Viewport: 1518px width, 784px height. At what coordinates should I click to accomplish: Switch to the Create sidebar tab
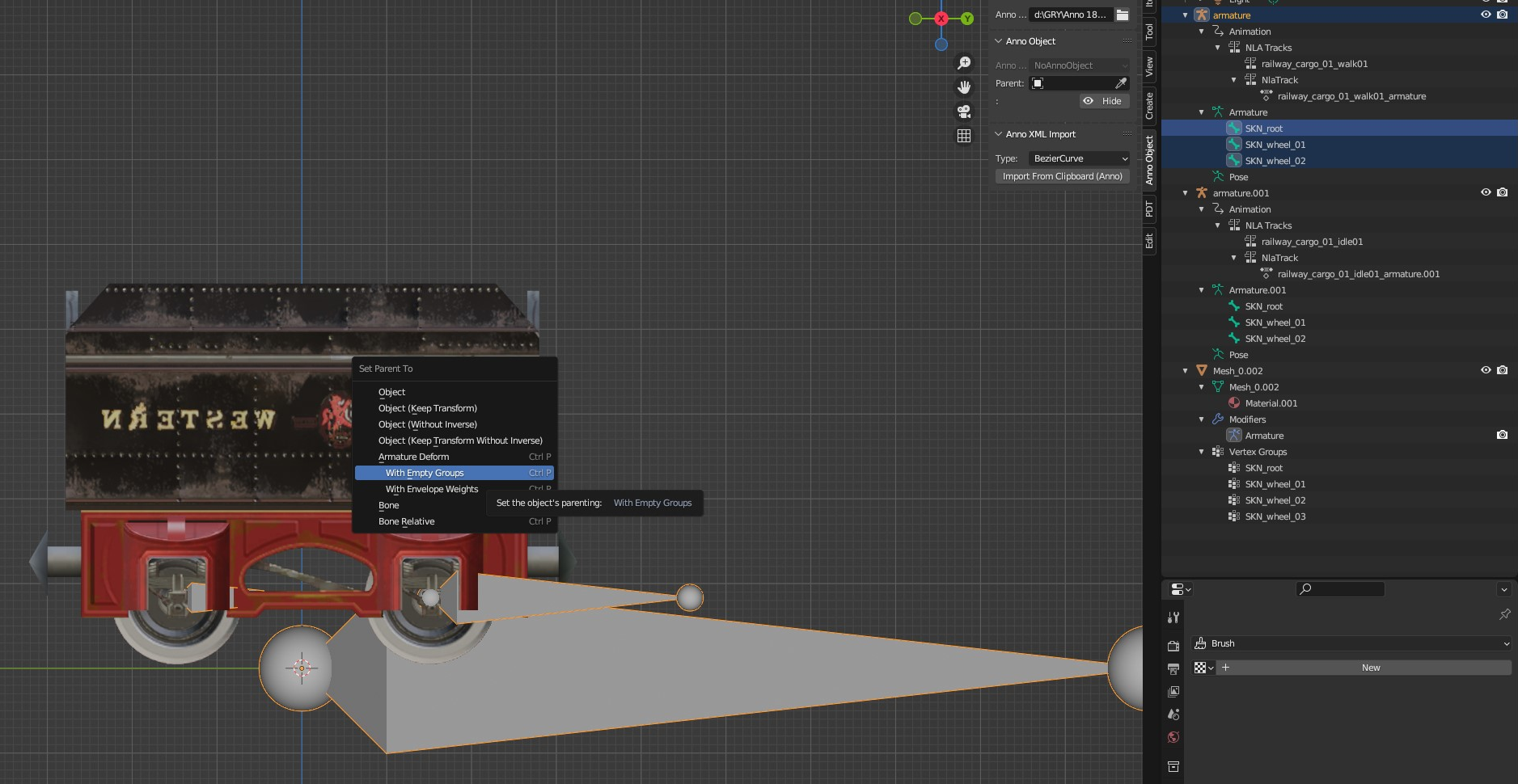(x=1149, y=105)
